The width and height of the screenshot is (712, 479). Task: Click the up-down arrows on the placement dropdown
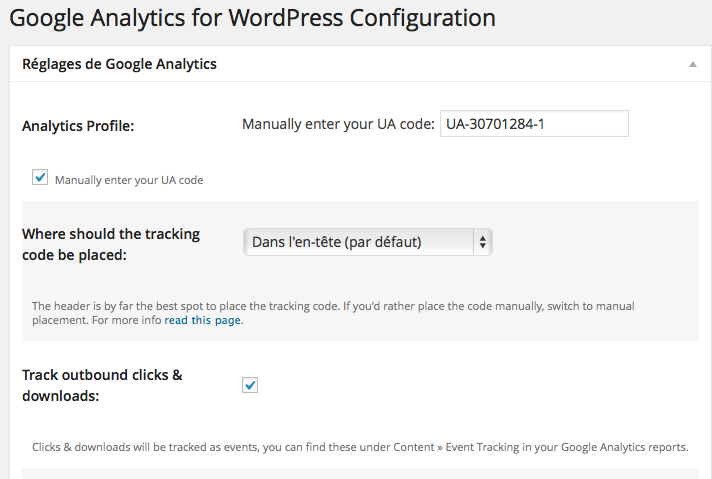pos(483,242)
